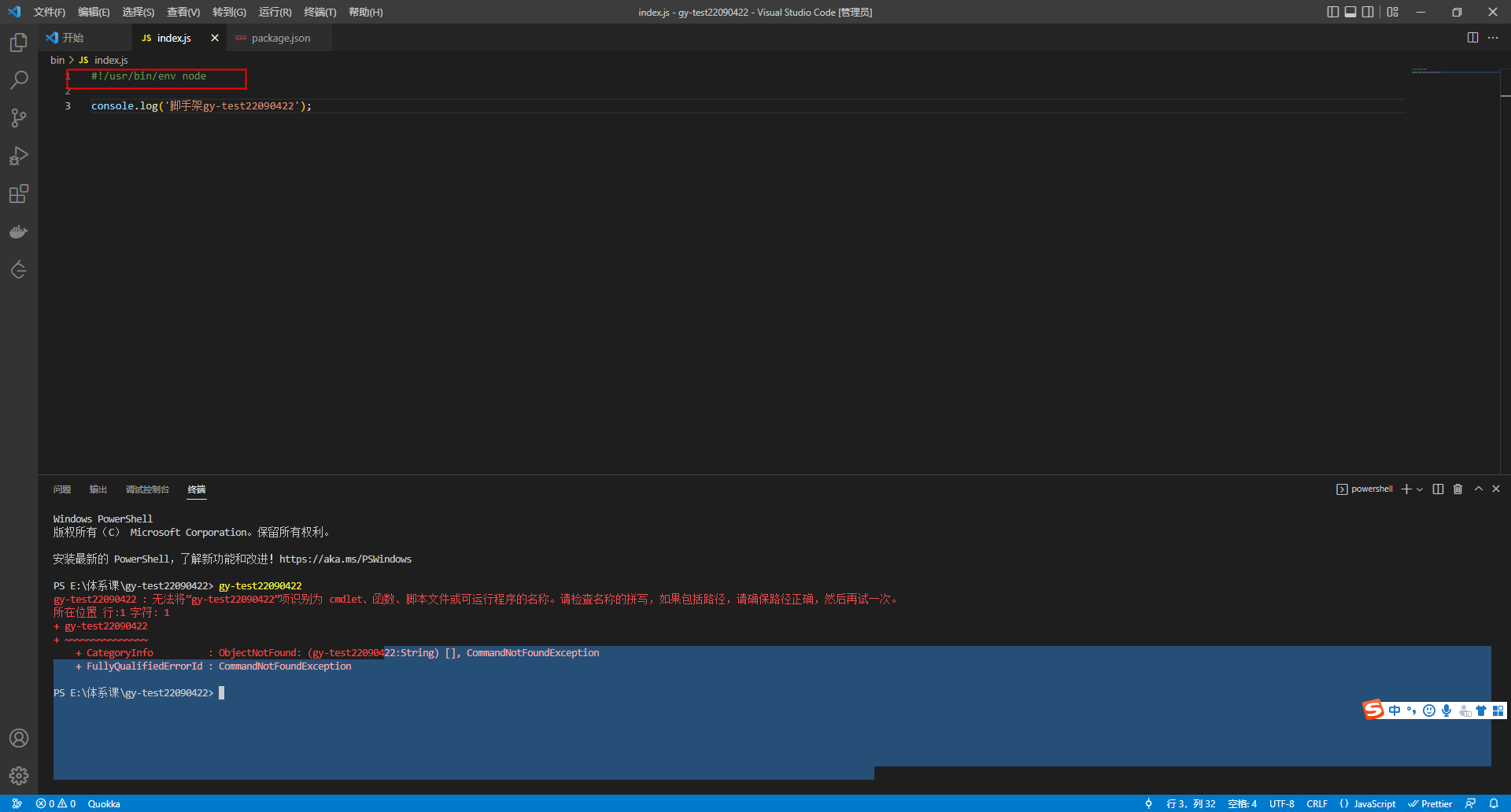Screen dimensions: 1511x812
Task: Select the index.js editor tab
Action: [173, 38]
